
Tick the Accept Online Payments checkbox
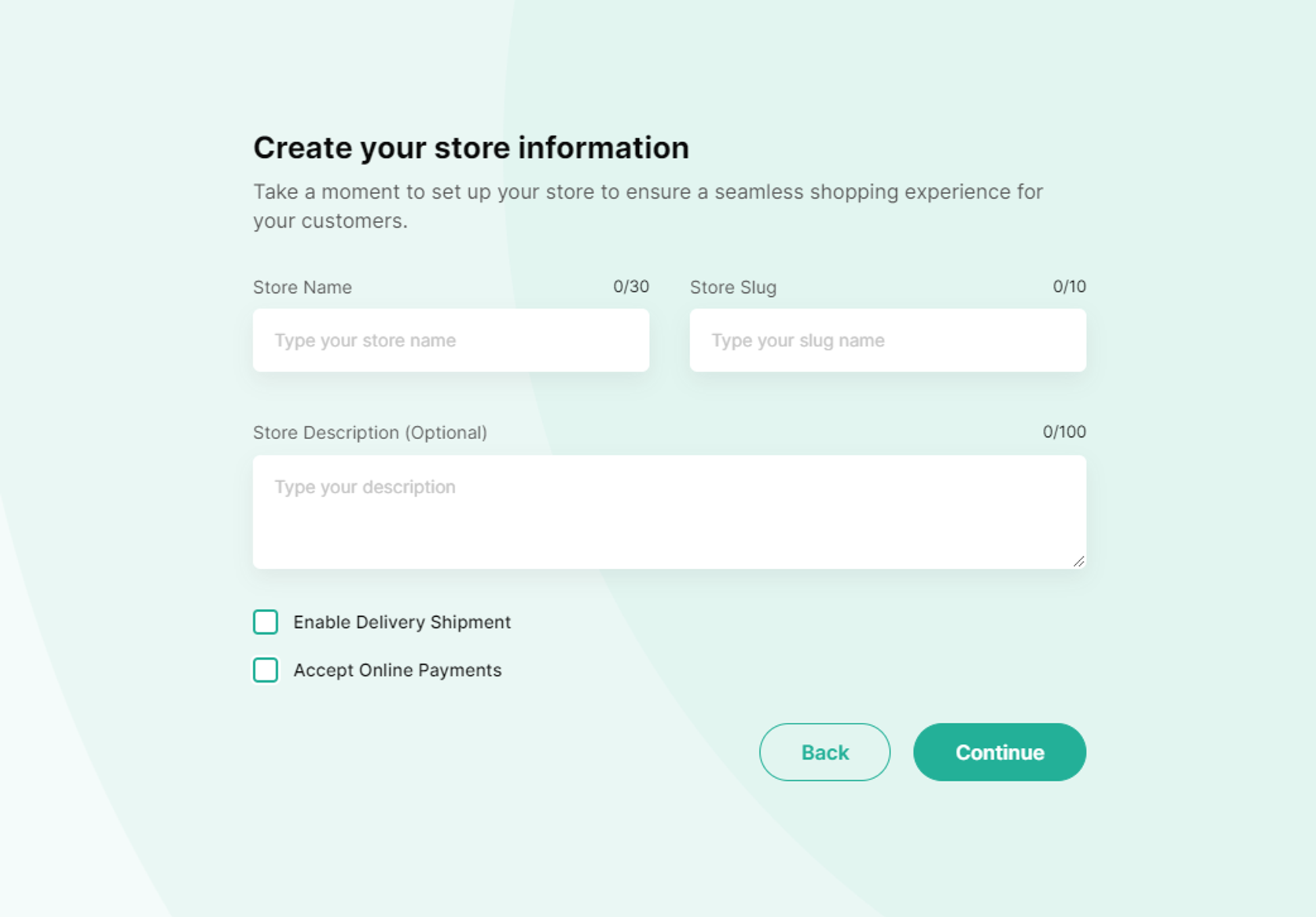coord(266,670)
